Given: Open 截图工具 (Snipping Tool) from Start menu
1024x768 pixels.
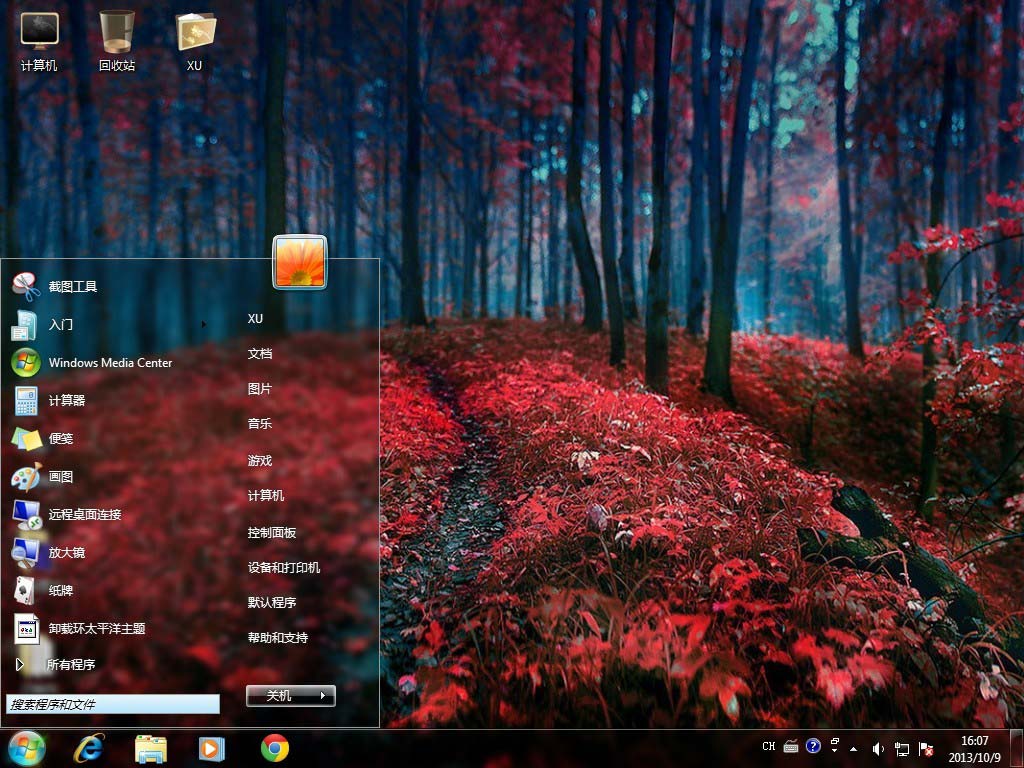Looking at the screenshot, I should tap(72, 287).
